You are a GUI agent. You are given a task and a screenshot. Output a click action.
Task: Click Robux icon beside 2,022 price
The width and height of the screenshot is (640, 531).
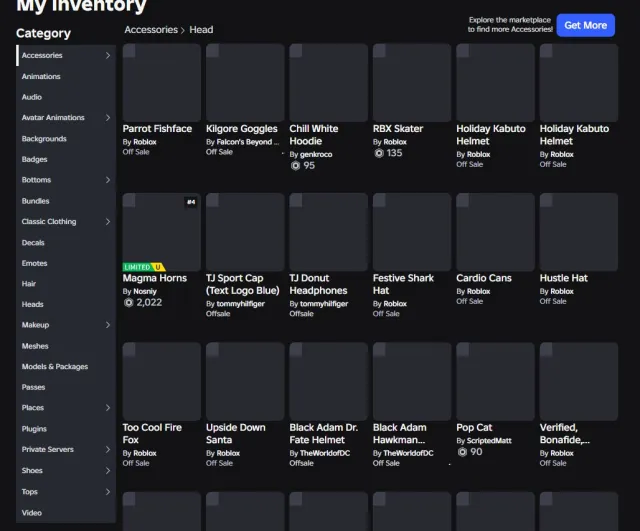129,302
